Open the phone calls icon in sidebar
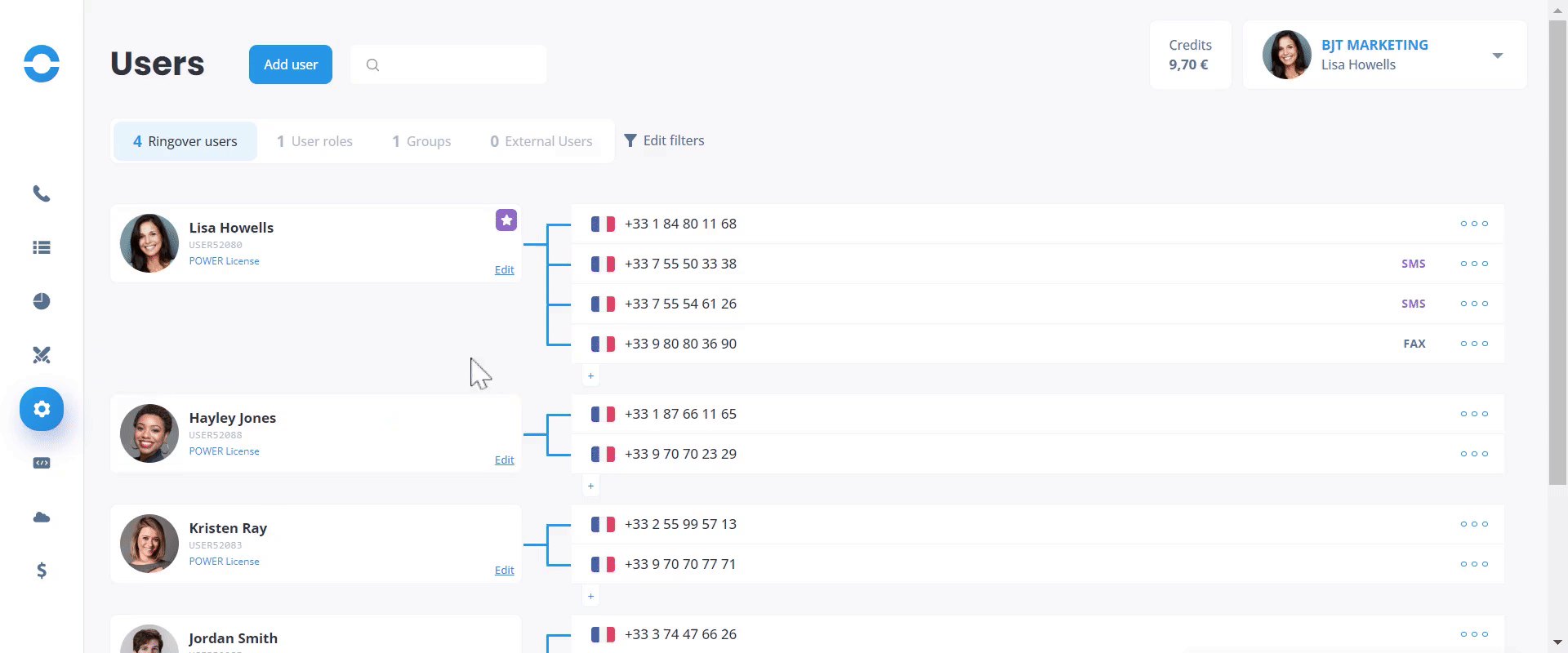The image size is (1568, 653). coord(42,194)
